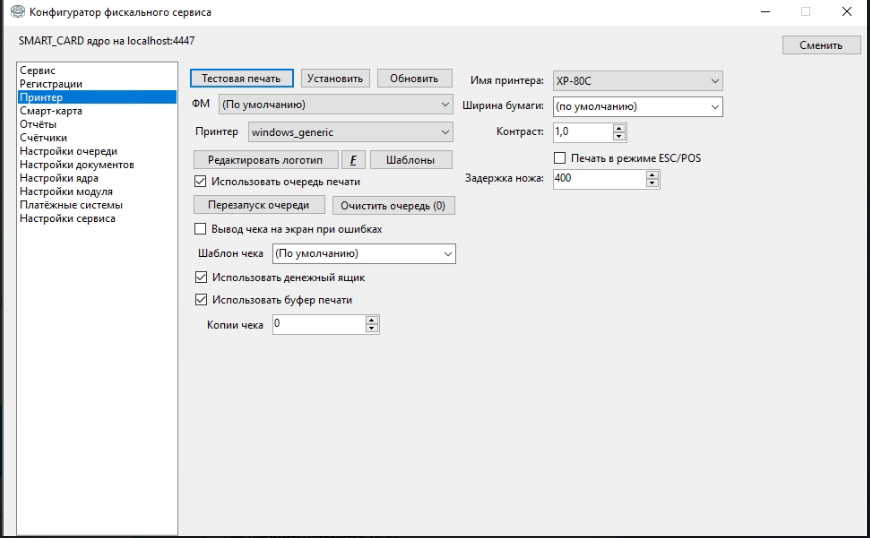Click 'Редактировать логотип' button
Screen dimensions: 870x538
[x=266, y=160]
